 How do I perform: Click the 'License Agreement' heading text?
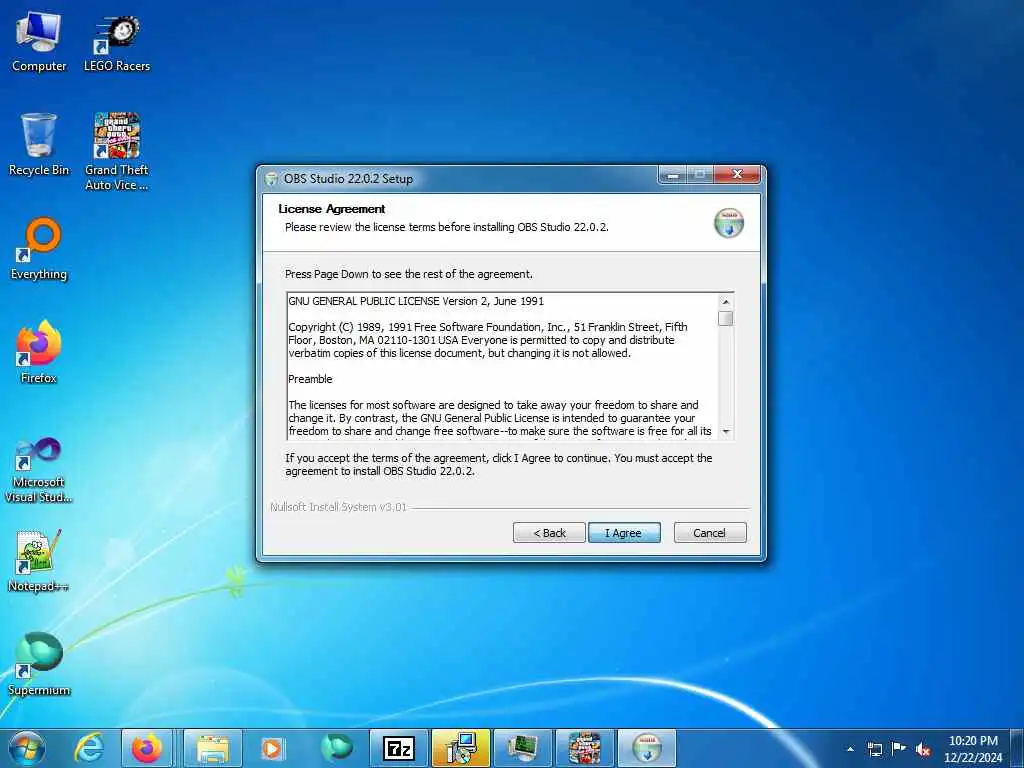tap(332, 209)
